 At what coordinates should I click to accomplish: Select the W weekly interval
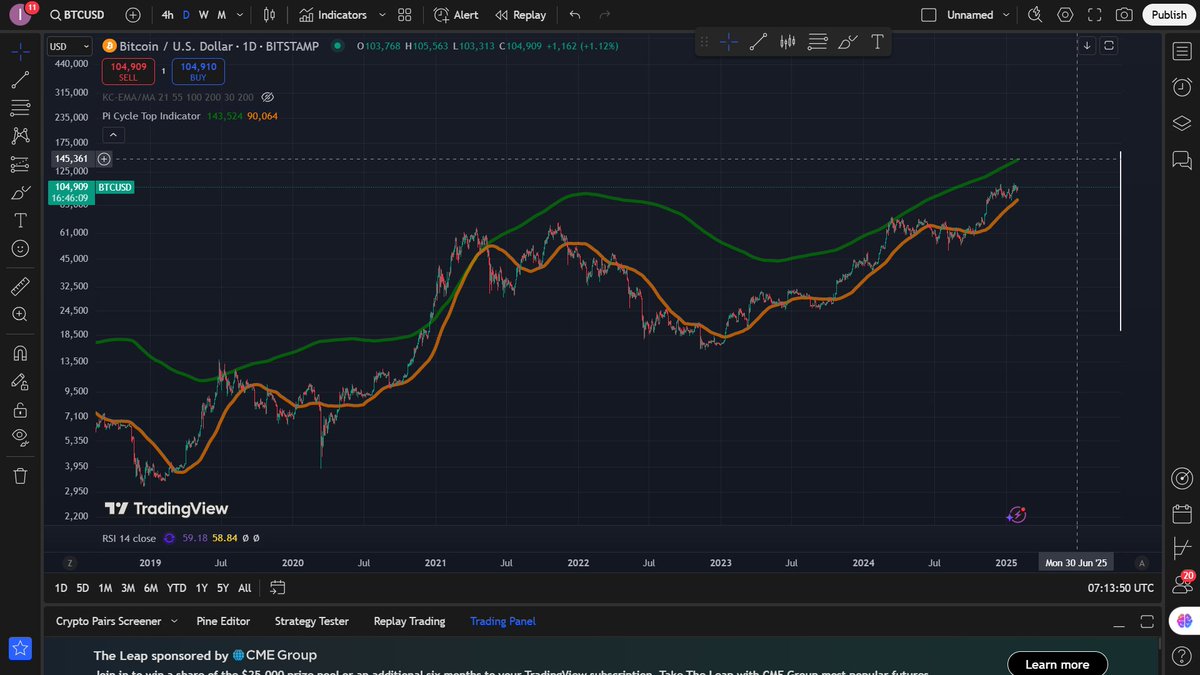tap(203, 15)
